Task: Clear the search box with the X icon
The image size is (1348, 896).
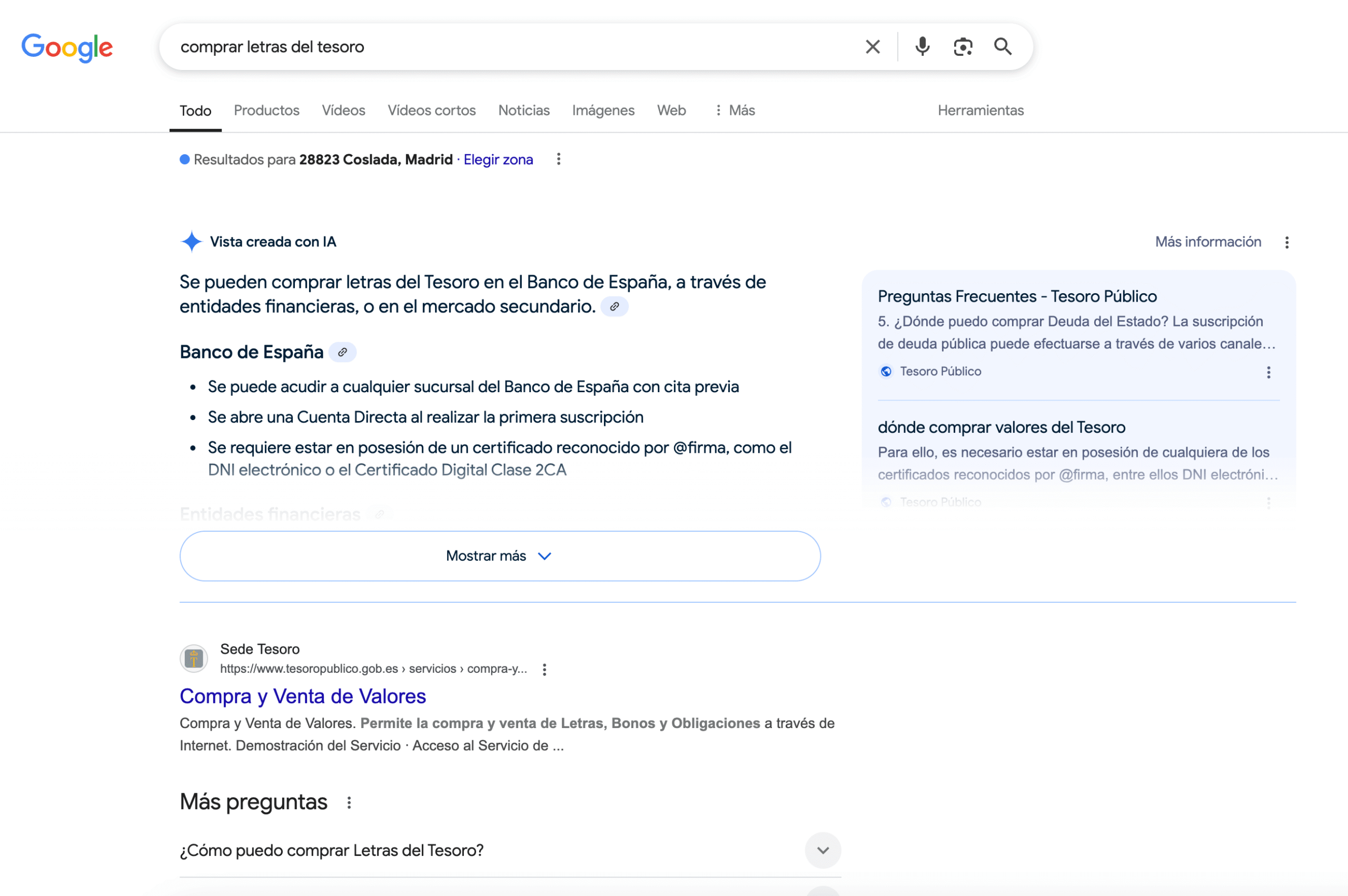Action: pos(872,47)
